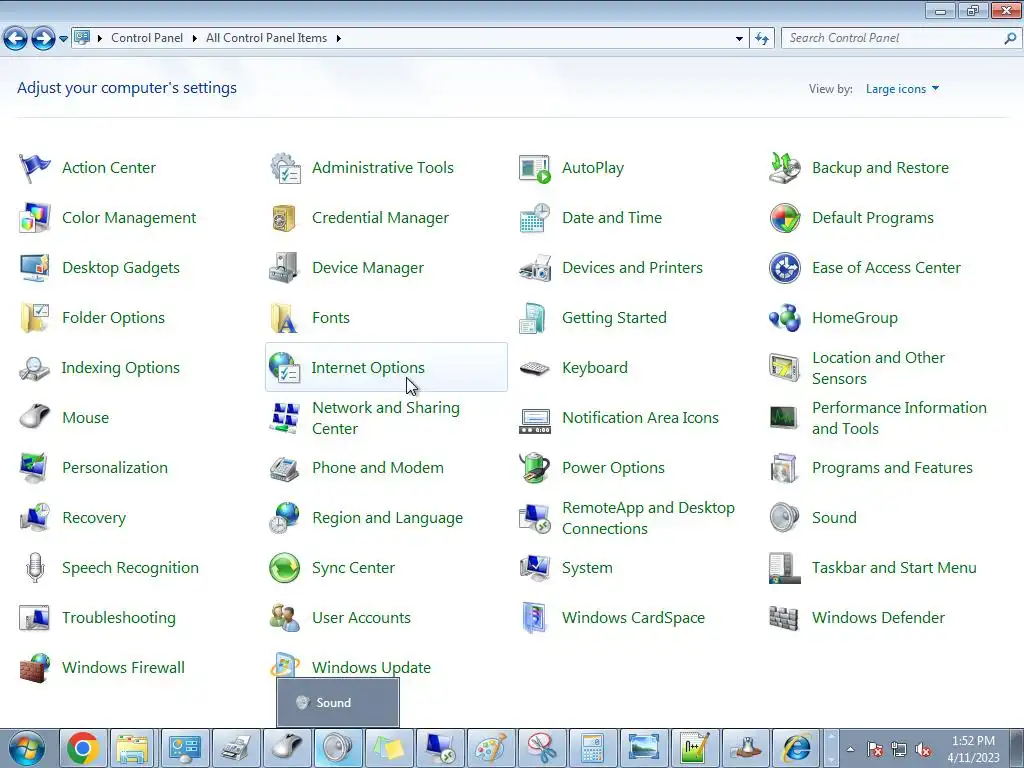Refresh the Control Panel address bar
The height and width of the screenshot is (768, 1024).
[x=761, y=39]
